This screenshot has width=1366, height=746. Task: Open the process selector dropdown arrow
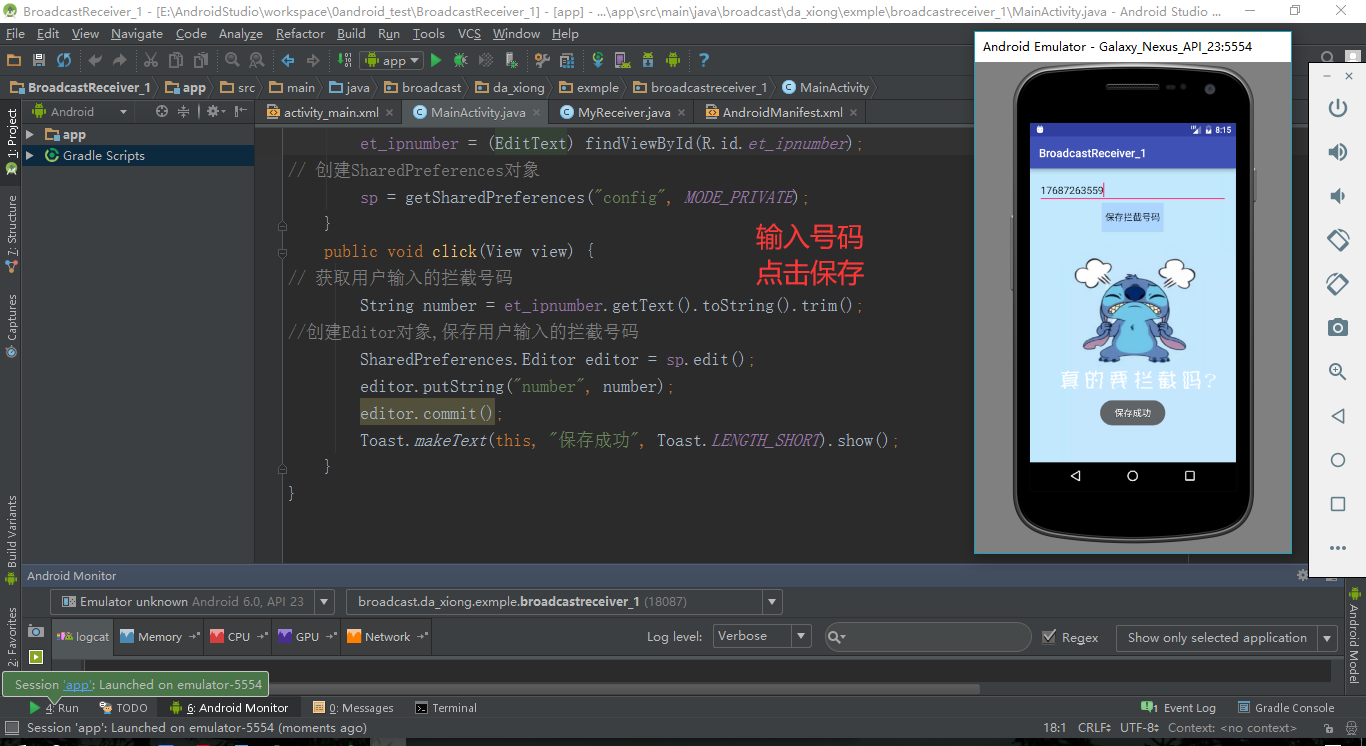coord(771,602)
